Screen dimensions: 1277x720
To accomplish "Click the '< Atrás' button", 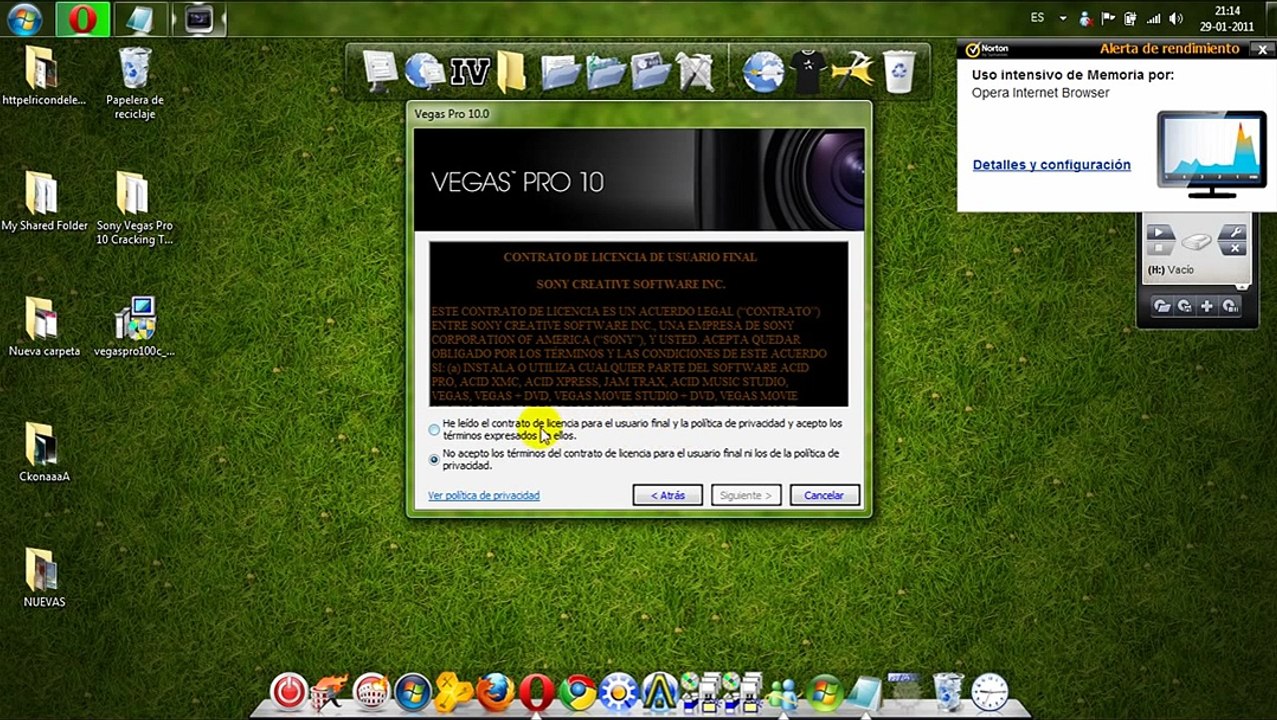I will tap(667, 495).
